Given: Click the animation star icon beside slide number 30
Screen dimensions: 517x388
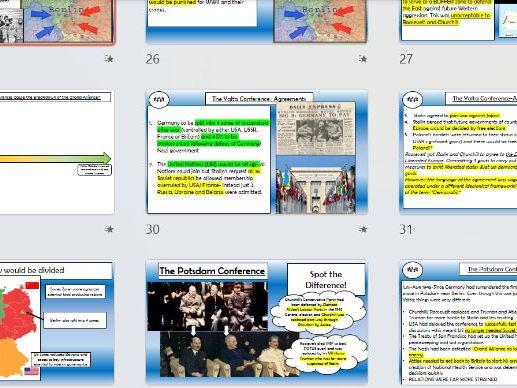Looking at the screenshot, I should pyautogui.click(x=363, y=229).
